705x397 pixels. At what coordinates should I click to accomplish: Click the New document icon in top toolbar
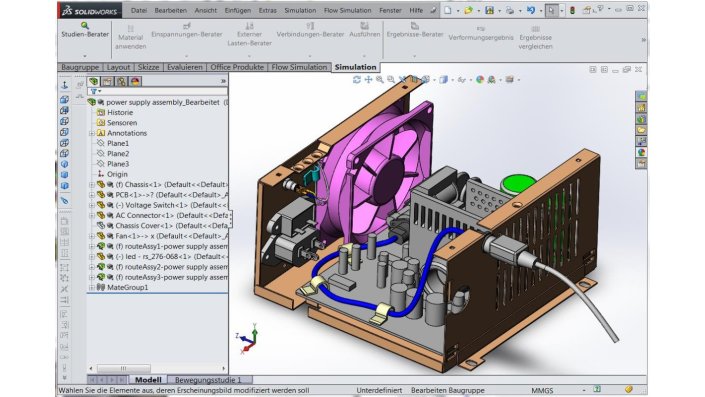pyautogui.click(x=448, y=10)
